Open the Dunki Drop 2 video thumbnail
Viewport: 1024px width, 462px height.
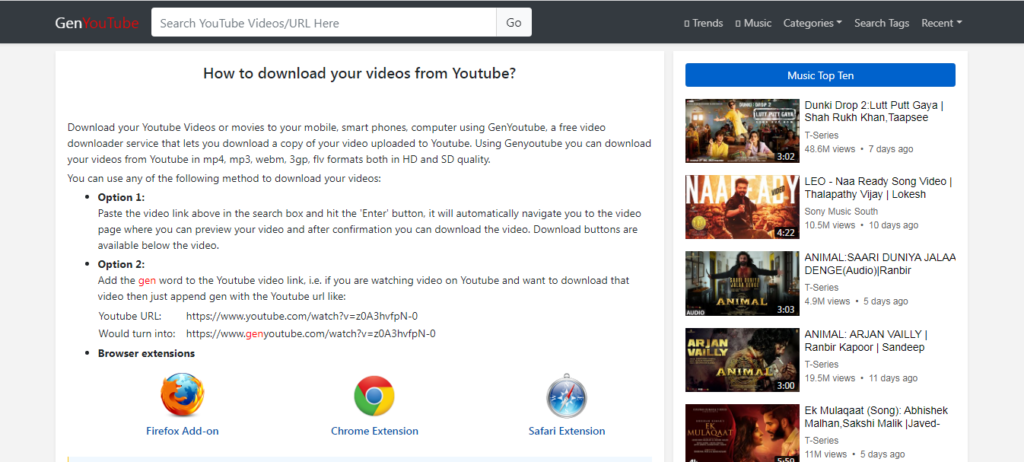pos(743,131)
